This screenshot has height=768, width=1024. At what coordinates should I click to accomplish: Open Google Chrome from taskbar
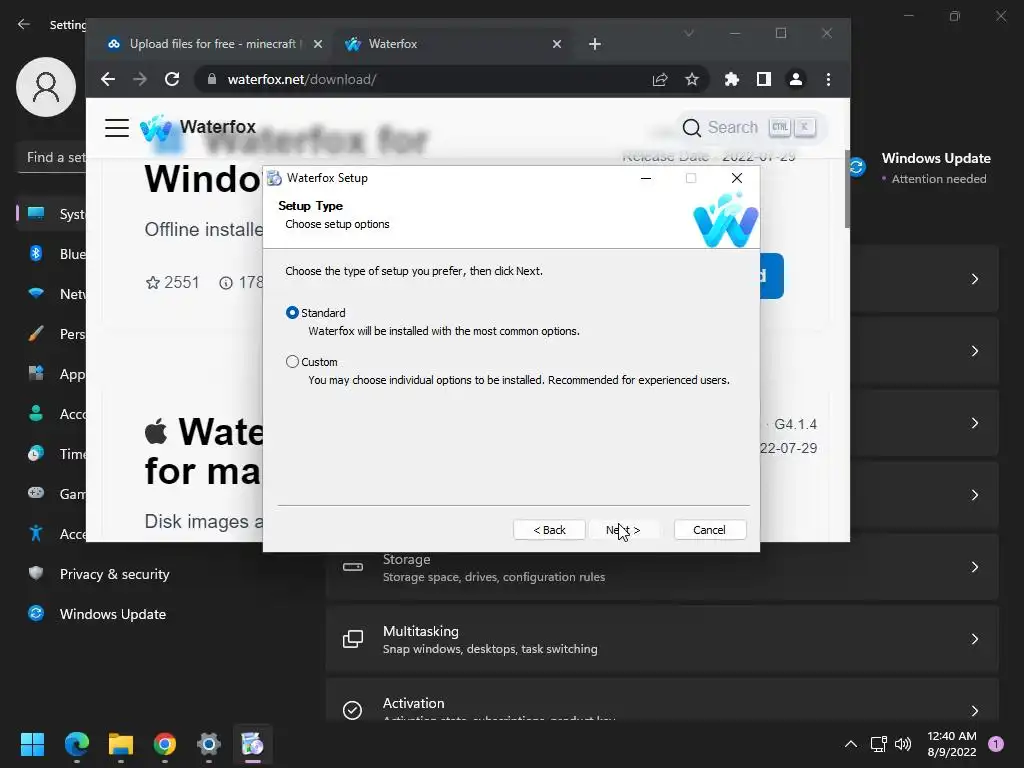(165, 744)
